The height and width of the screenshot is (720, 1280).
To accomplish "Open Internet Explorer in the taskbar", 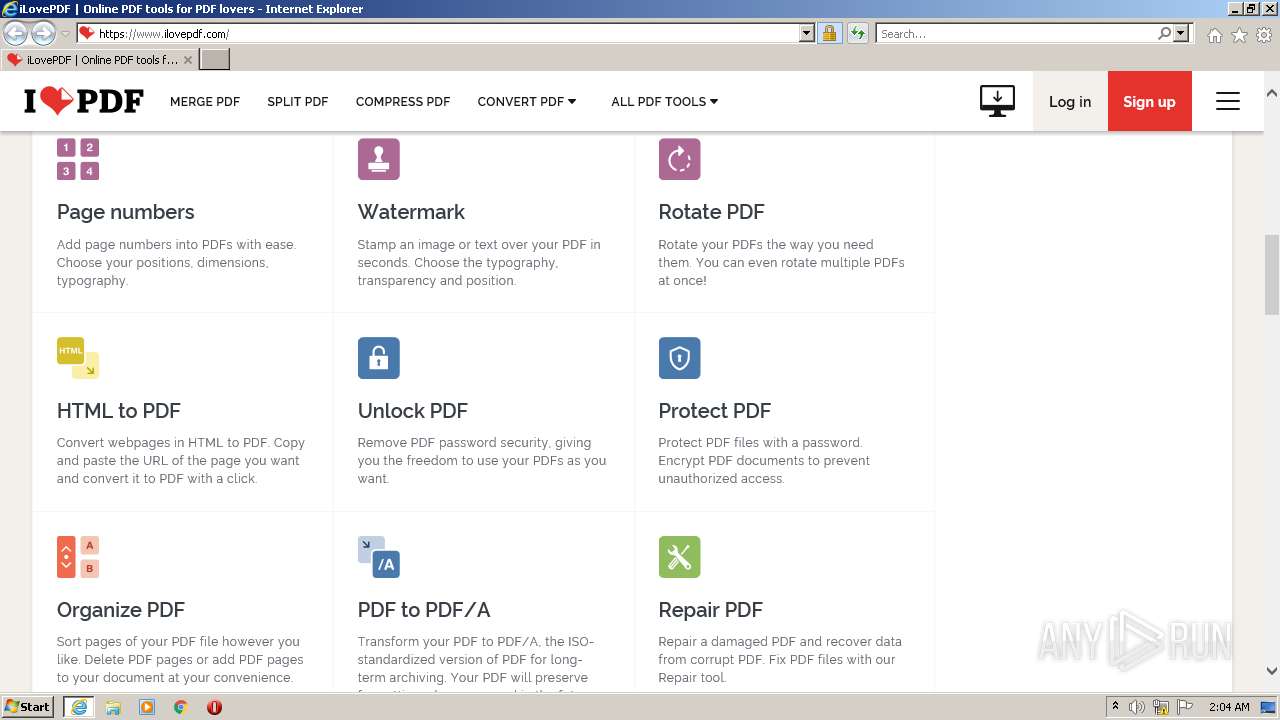I will pos(79,707).
